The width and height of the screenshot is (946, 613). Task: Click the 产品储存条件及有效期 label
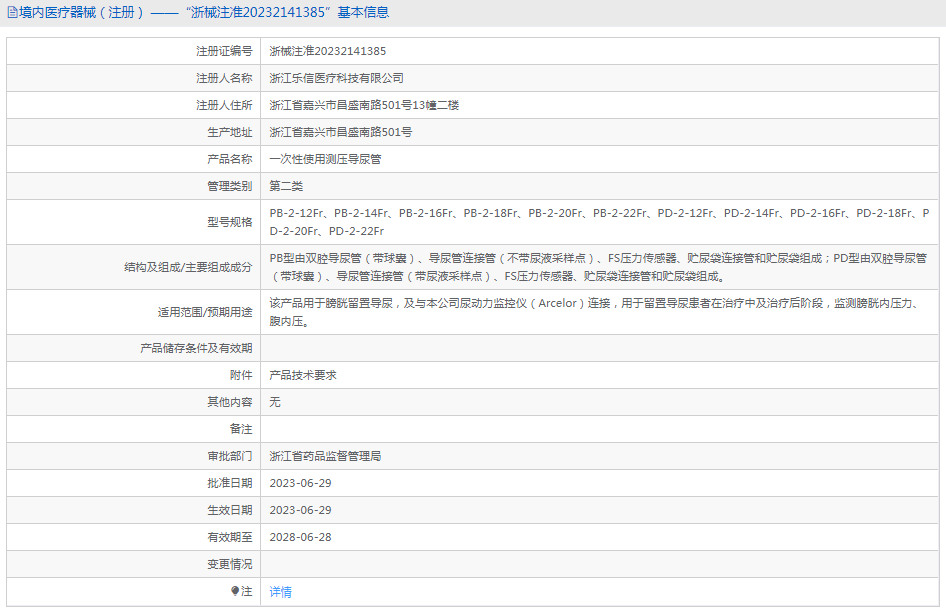[196, 348]
